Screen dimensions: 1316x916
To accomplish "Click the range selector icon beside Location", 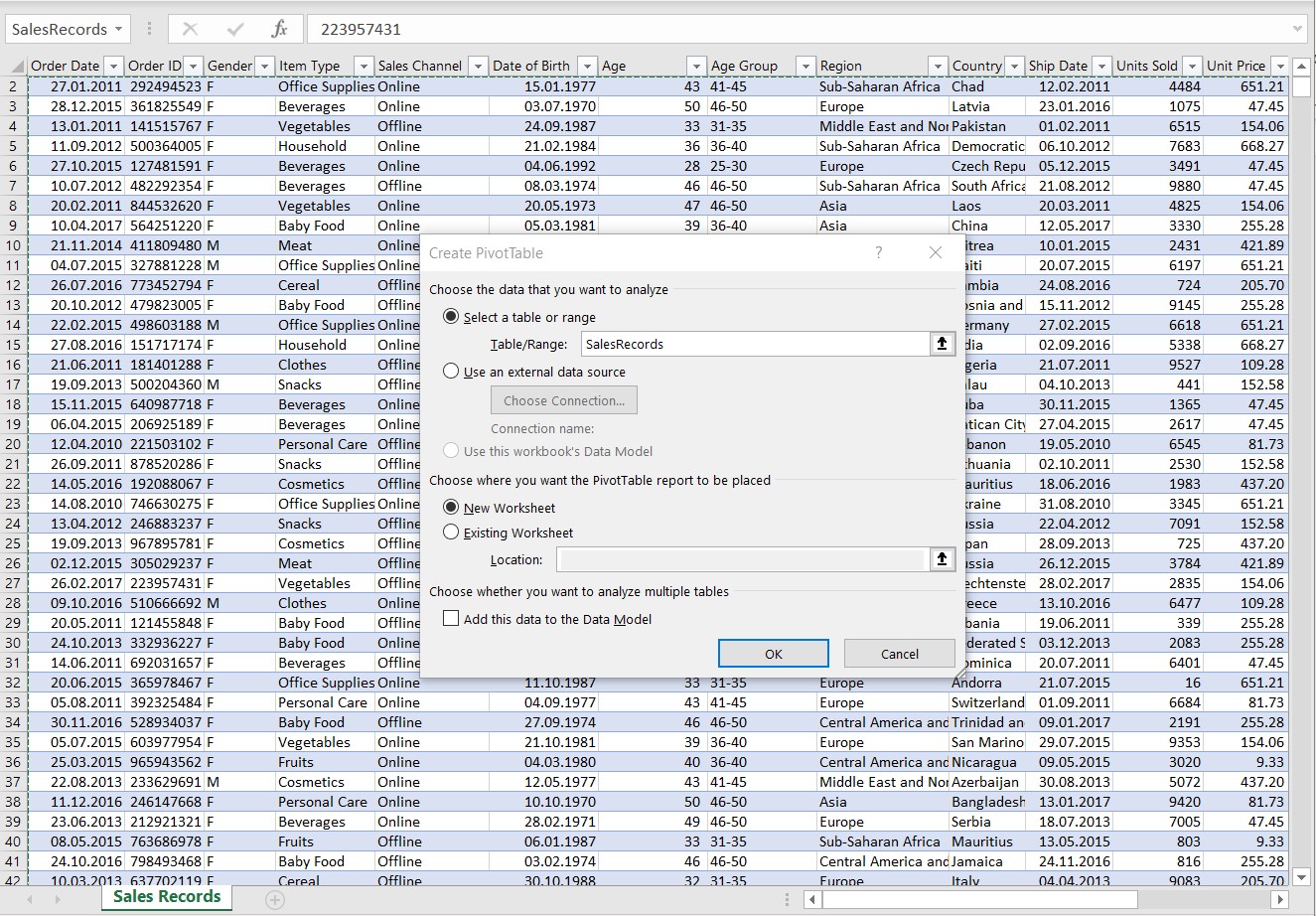I will 942,559.
